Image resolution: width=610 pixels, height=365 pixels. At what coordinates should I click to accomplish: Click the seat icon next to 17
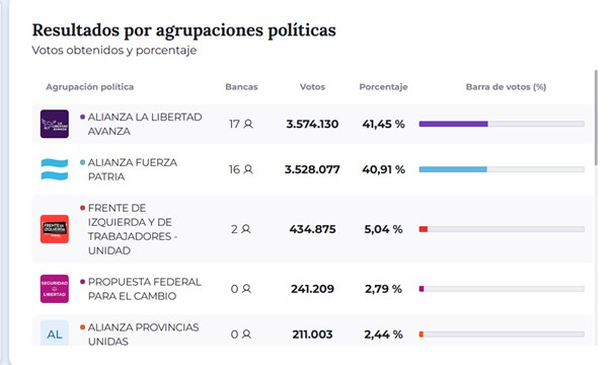point(248,124)
